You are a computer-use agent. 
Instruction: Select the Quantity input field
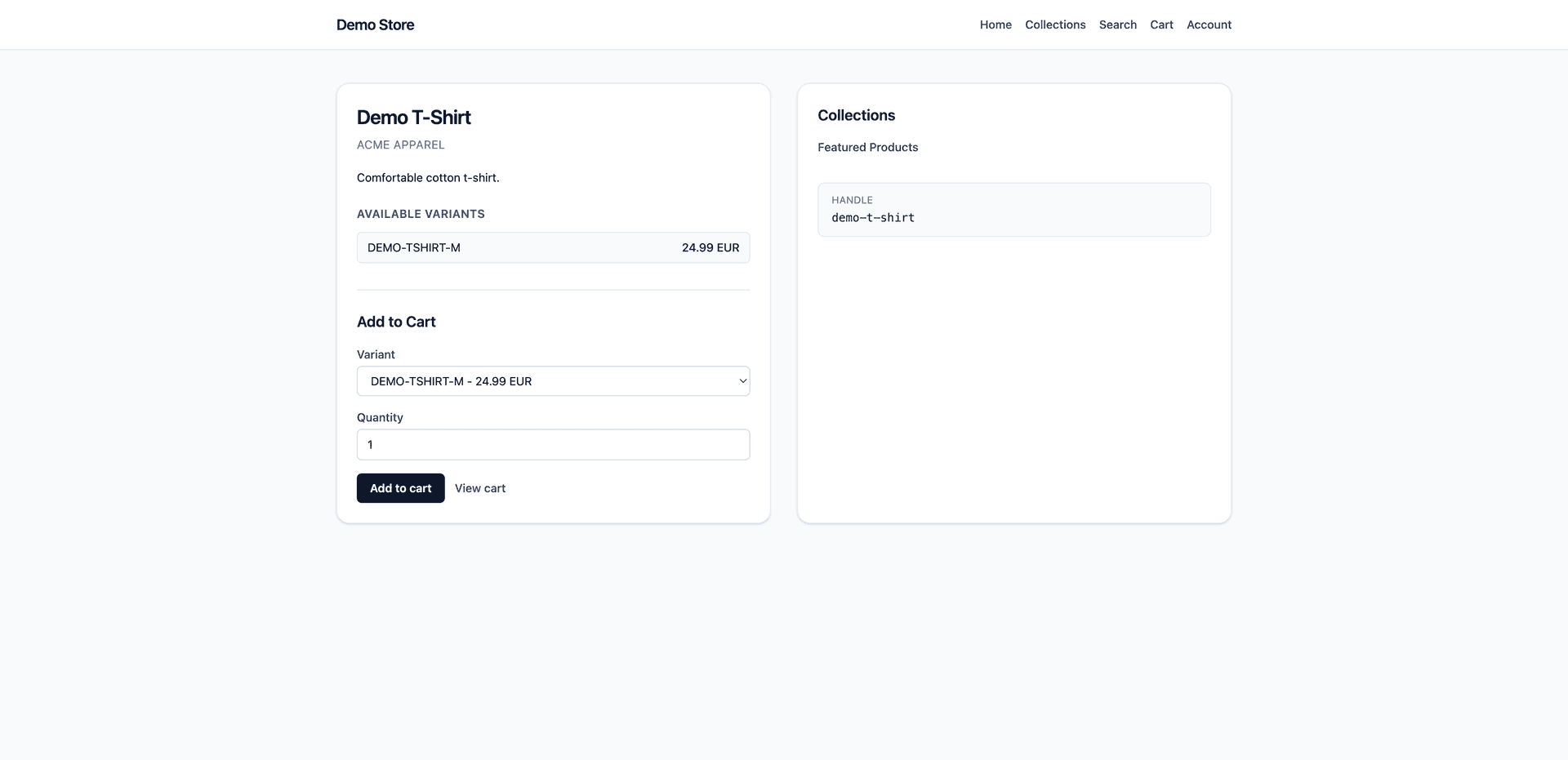553,444
